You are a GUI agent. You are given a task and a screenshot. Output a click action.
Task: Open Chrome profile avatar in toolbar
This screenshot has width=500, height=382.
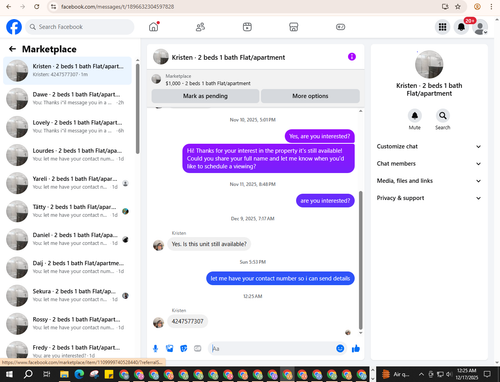pyautogui.click(x=477, y=6)
